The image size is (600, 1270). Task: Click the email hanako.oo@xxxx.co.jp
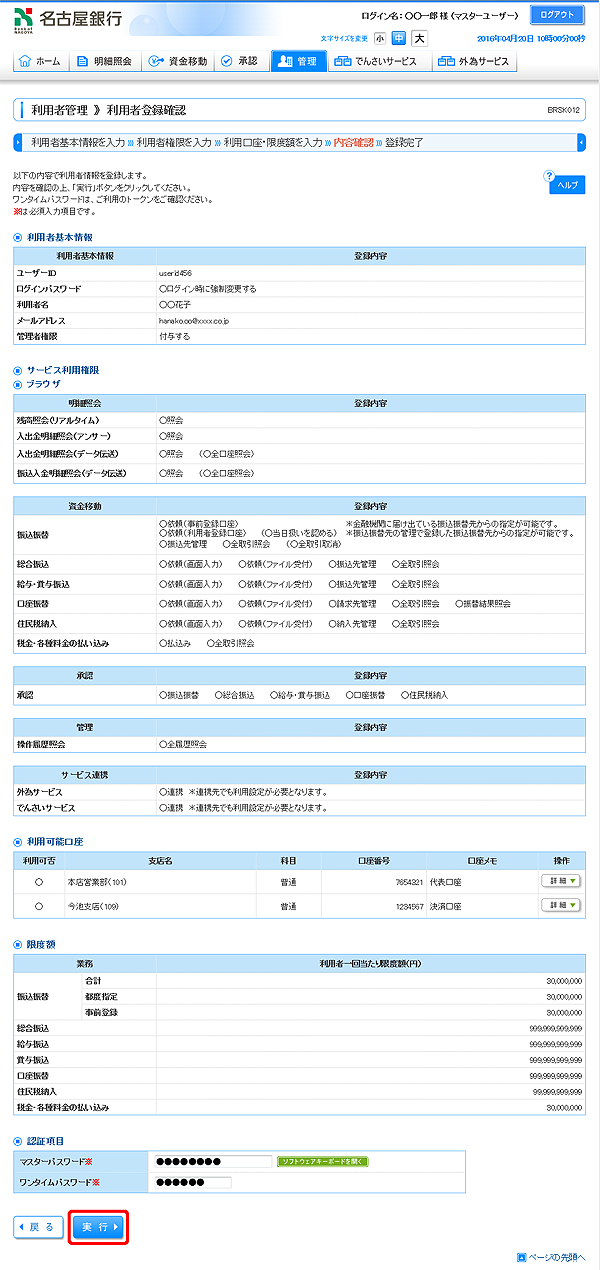[x=194, y=320]
